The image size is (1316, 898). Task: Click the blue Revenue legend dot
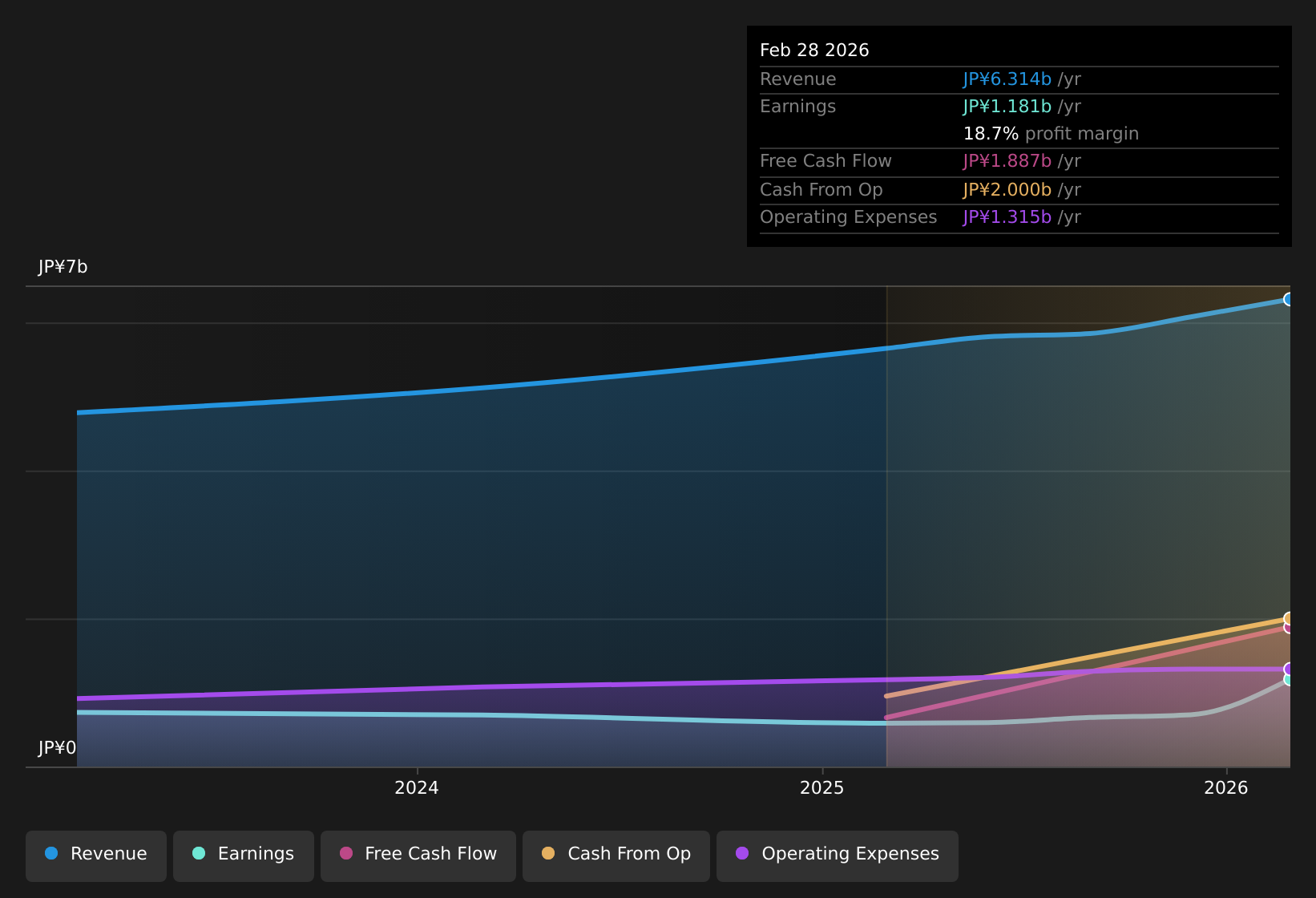[51, 853]
